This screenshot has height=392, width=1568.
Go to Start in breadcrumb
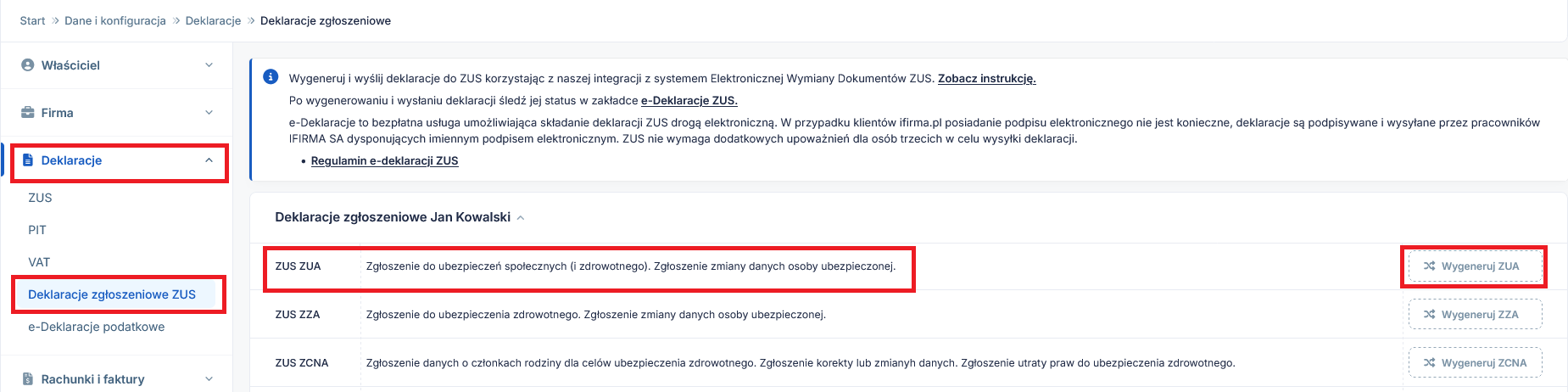pyautogui.click(x=32, y=20)
